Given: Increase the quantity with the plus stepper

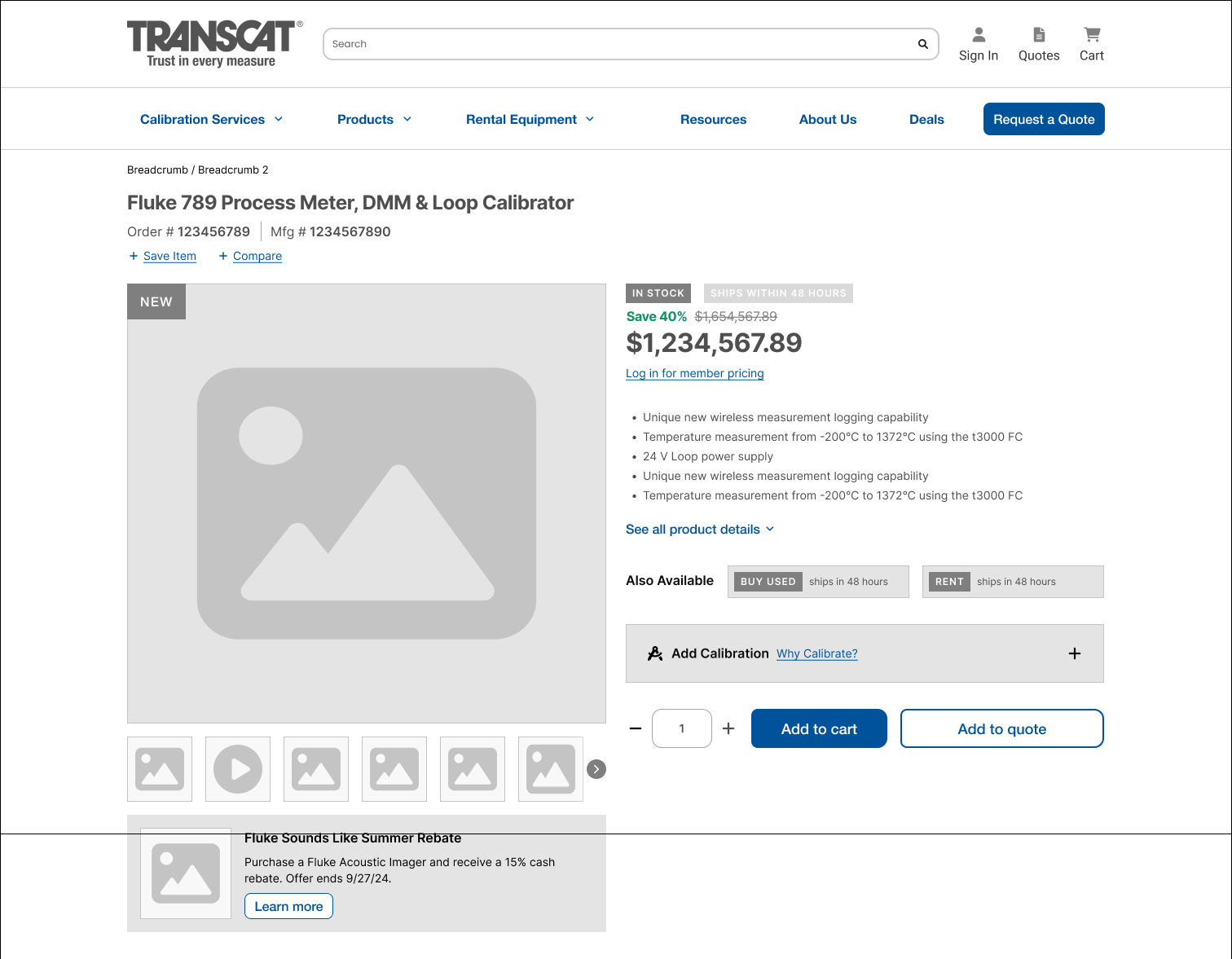Looking at the screenshot, I should (728, 728).
